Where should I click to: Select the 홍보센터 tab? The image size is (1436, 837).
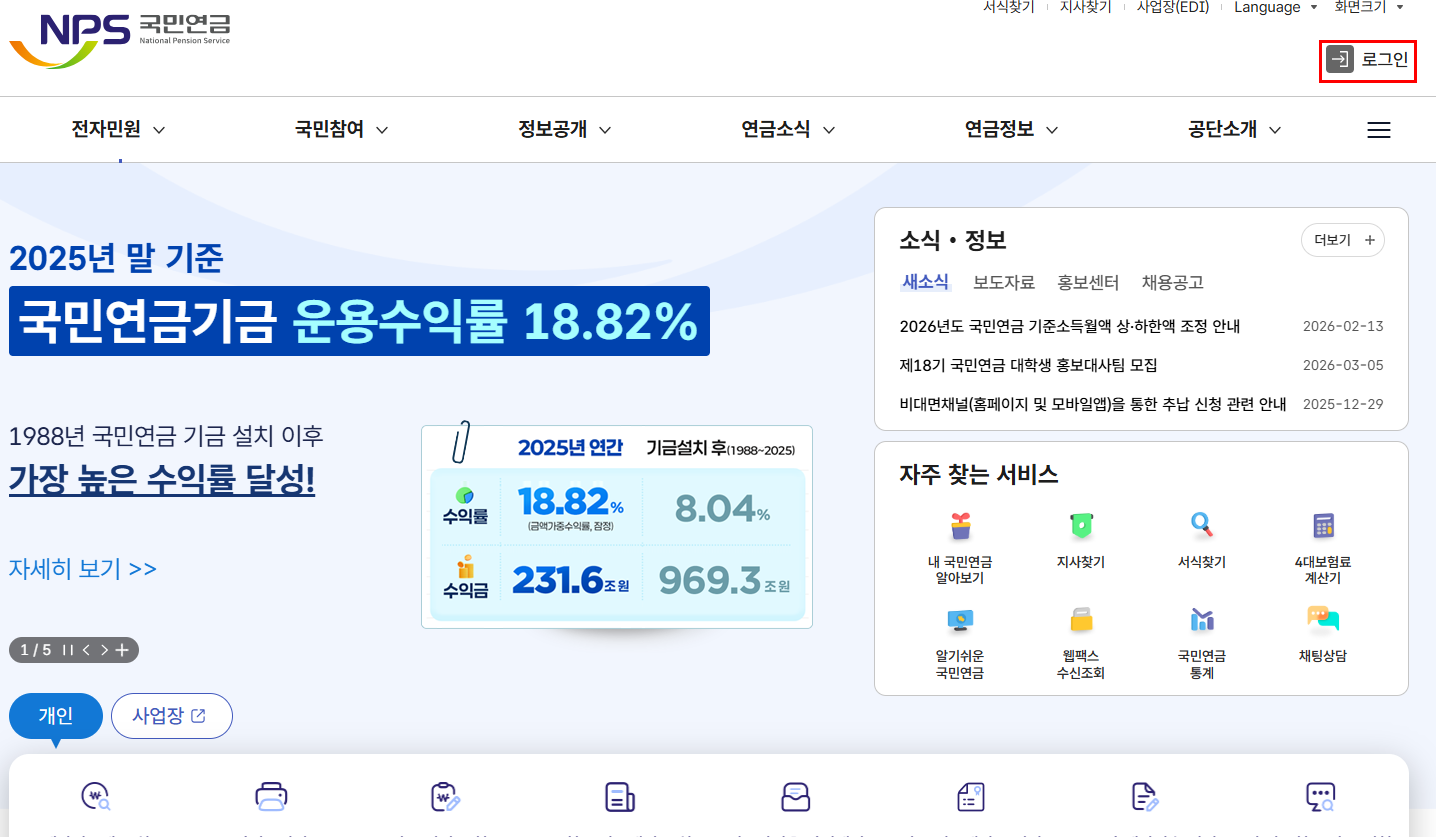pyautogui.click(x=1088, y=282)
